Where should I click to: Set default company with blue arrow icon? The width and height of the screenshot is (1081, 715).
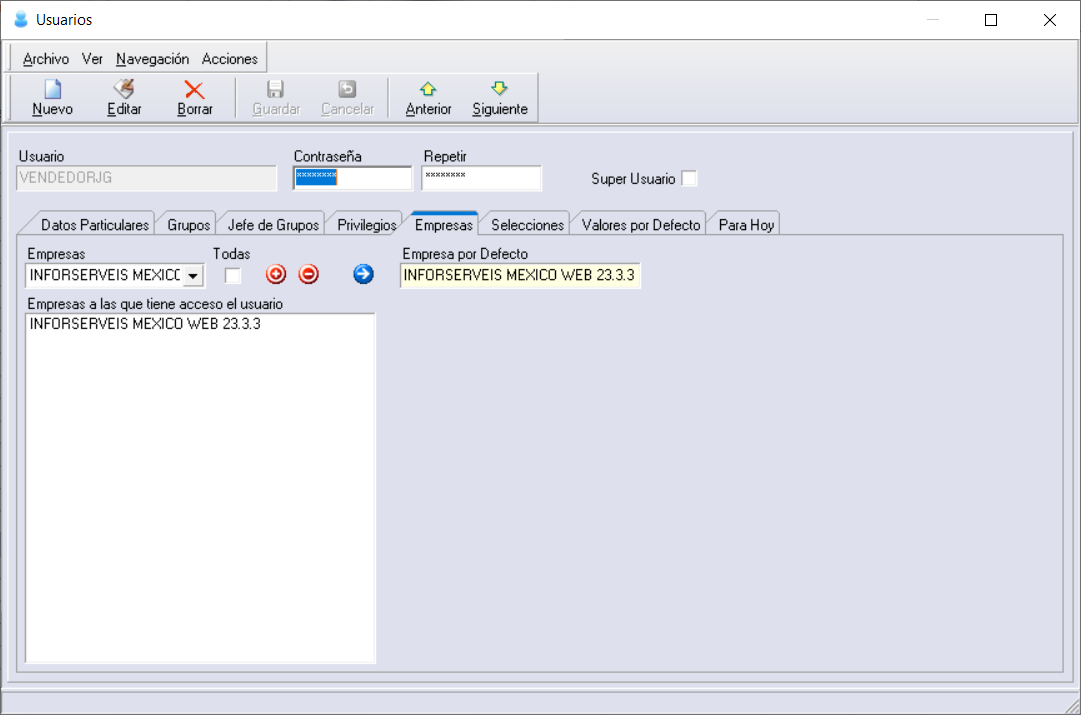tap(363, 274)
